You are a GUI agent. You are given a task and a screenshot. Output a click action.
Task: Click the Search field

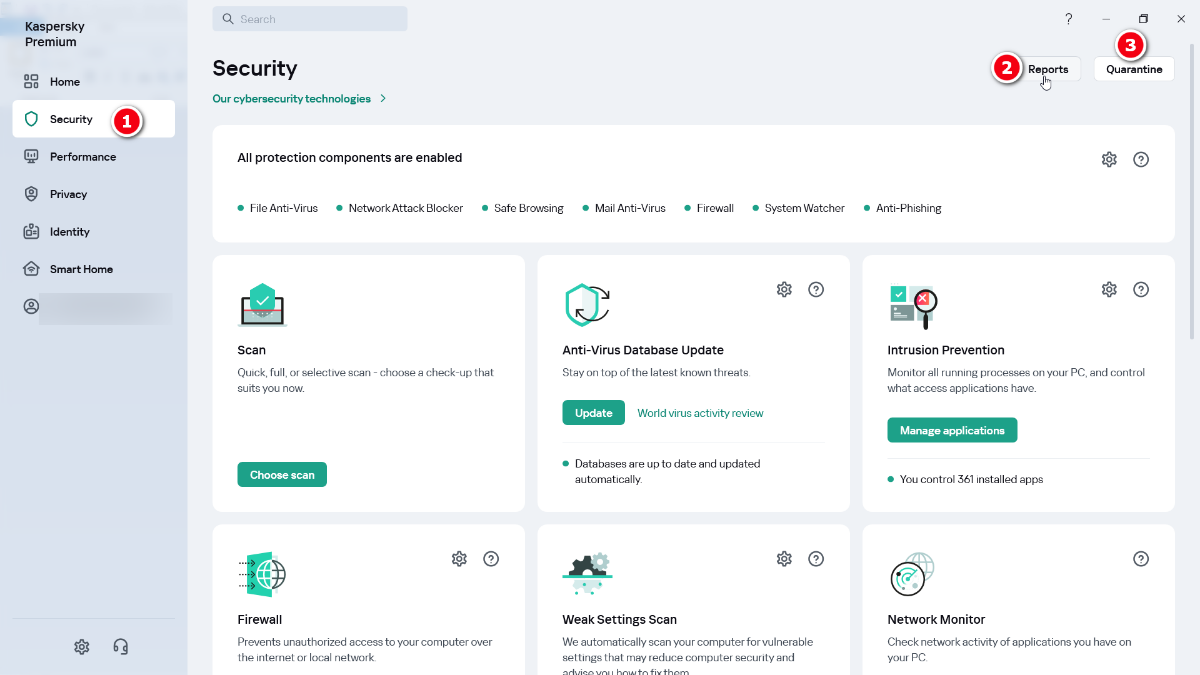coord(310,19)
